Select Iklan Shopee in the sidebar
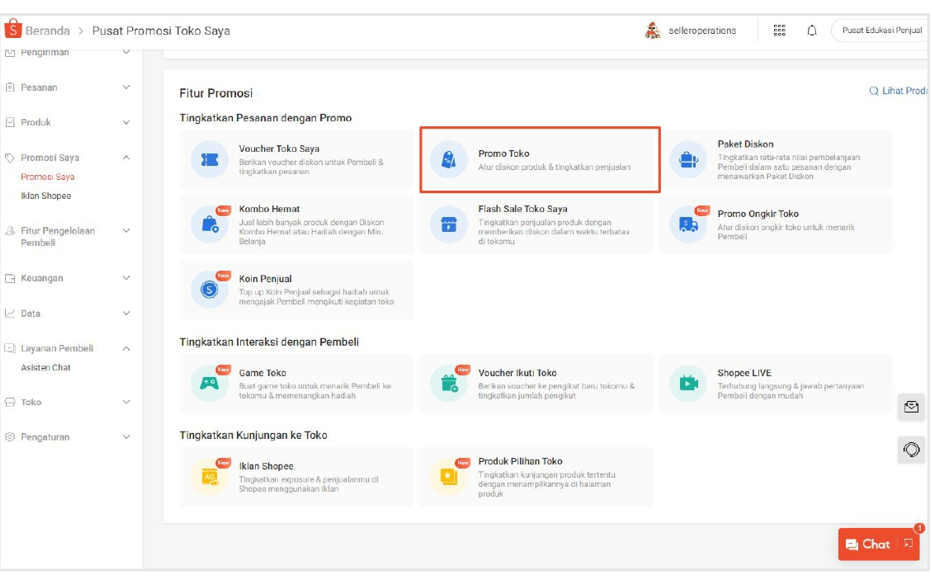Screen dimensions: 932x580 tap(46, 196)
